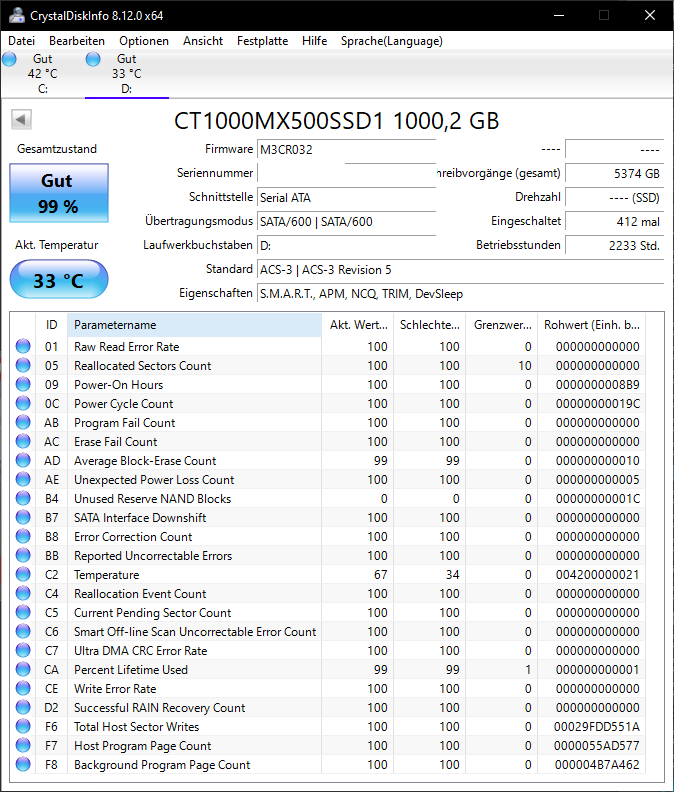Click the Übertragungsmodus field SATA/600
The width and height of the screenshot is (674, 792).
coord(347,221)
